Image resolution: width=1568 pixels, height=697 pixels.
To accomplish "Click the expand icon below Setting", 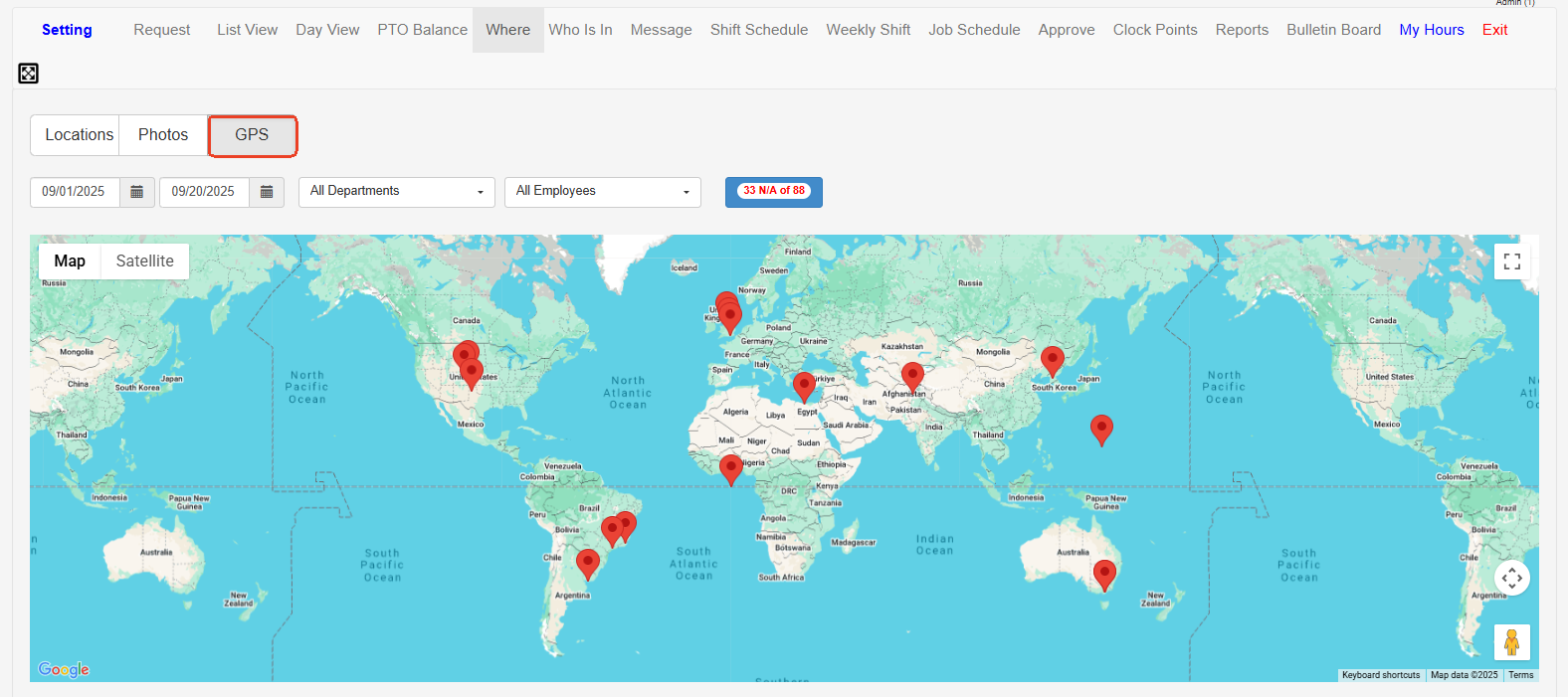I will 28,73.
